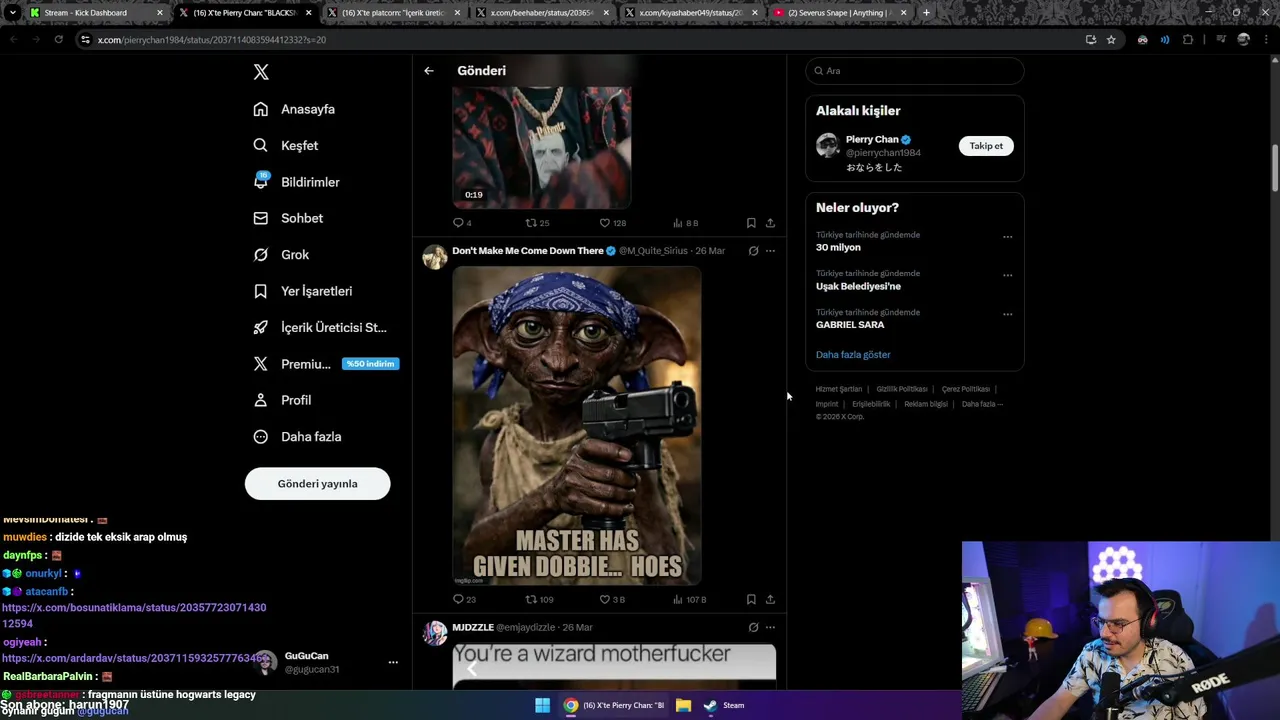This screenshot has width=1280, height=720.
Task: Open MJDZZLE profile avatar
Action: 435,633
